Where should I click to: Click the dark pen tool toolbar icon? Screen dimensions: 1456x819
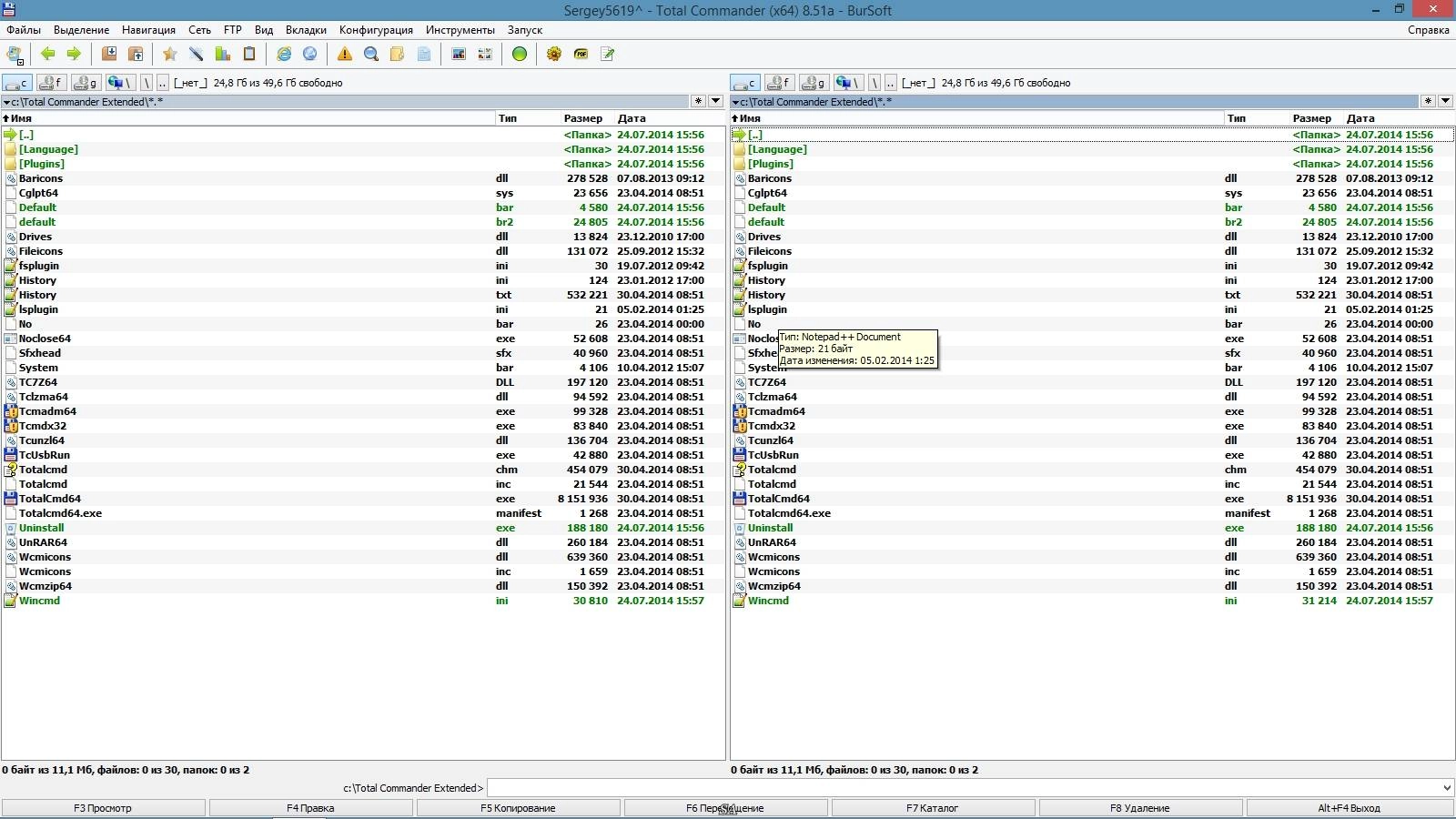point(196,54)
